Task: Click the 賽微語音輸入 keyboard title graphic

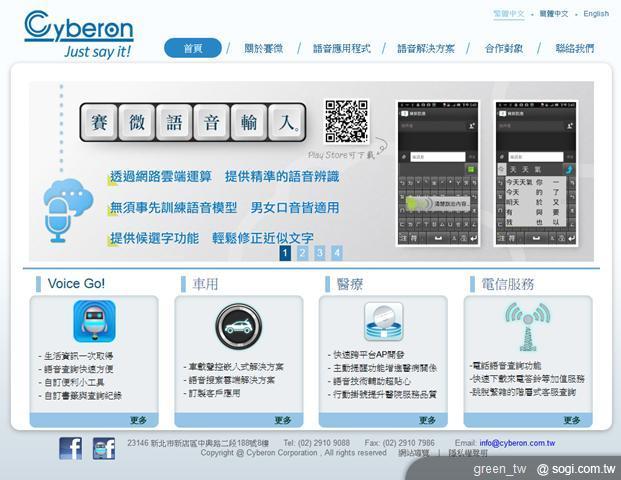Action: (x=193, y=122)
